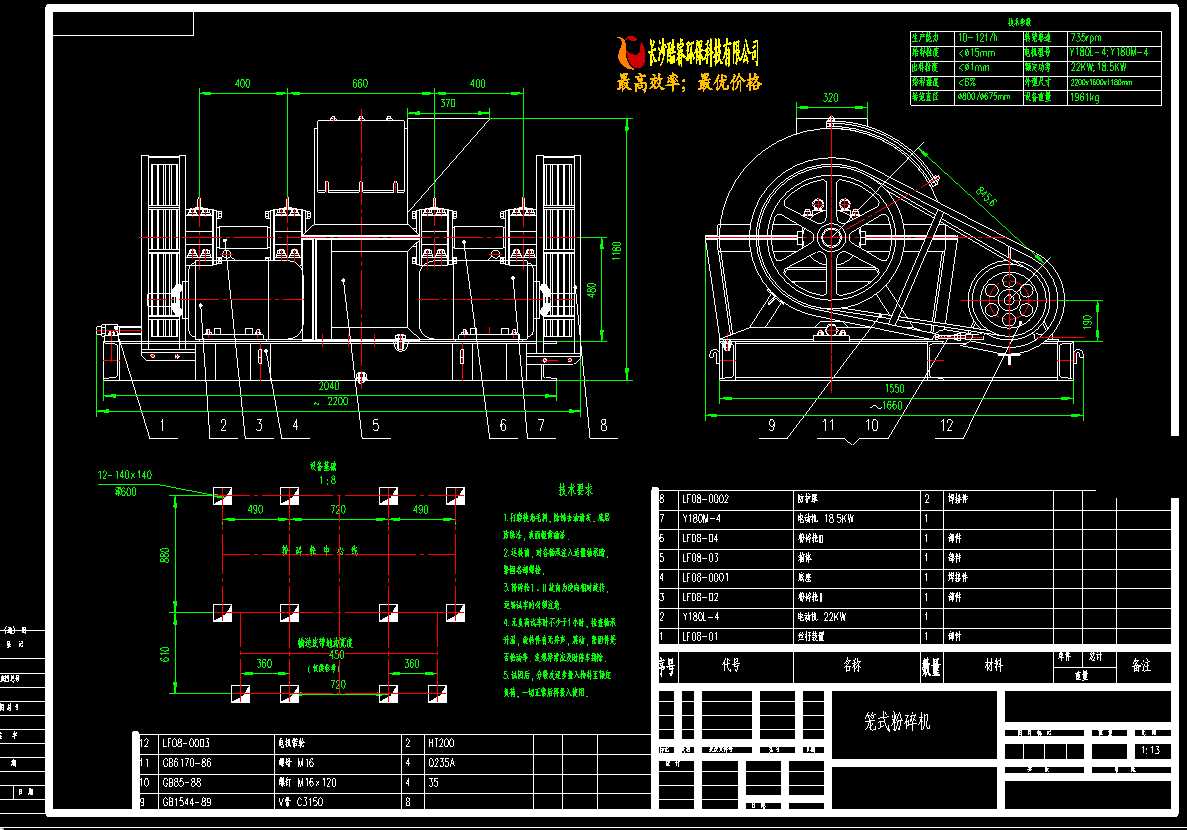Click the title block text '笼式粉碎机'
The height and width of the screenshot is (830, 1187).
click(x=897, y=721)
